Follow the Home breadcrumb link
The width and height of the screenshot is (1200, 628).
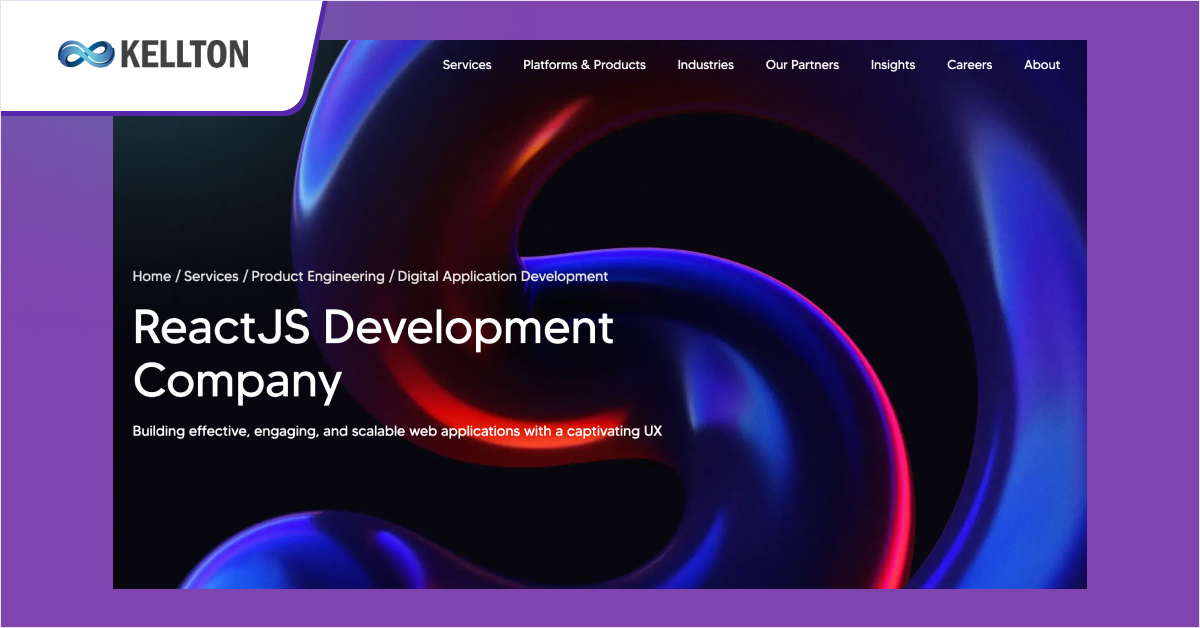tap(152, 276)
